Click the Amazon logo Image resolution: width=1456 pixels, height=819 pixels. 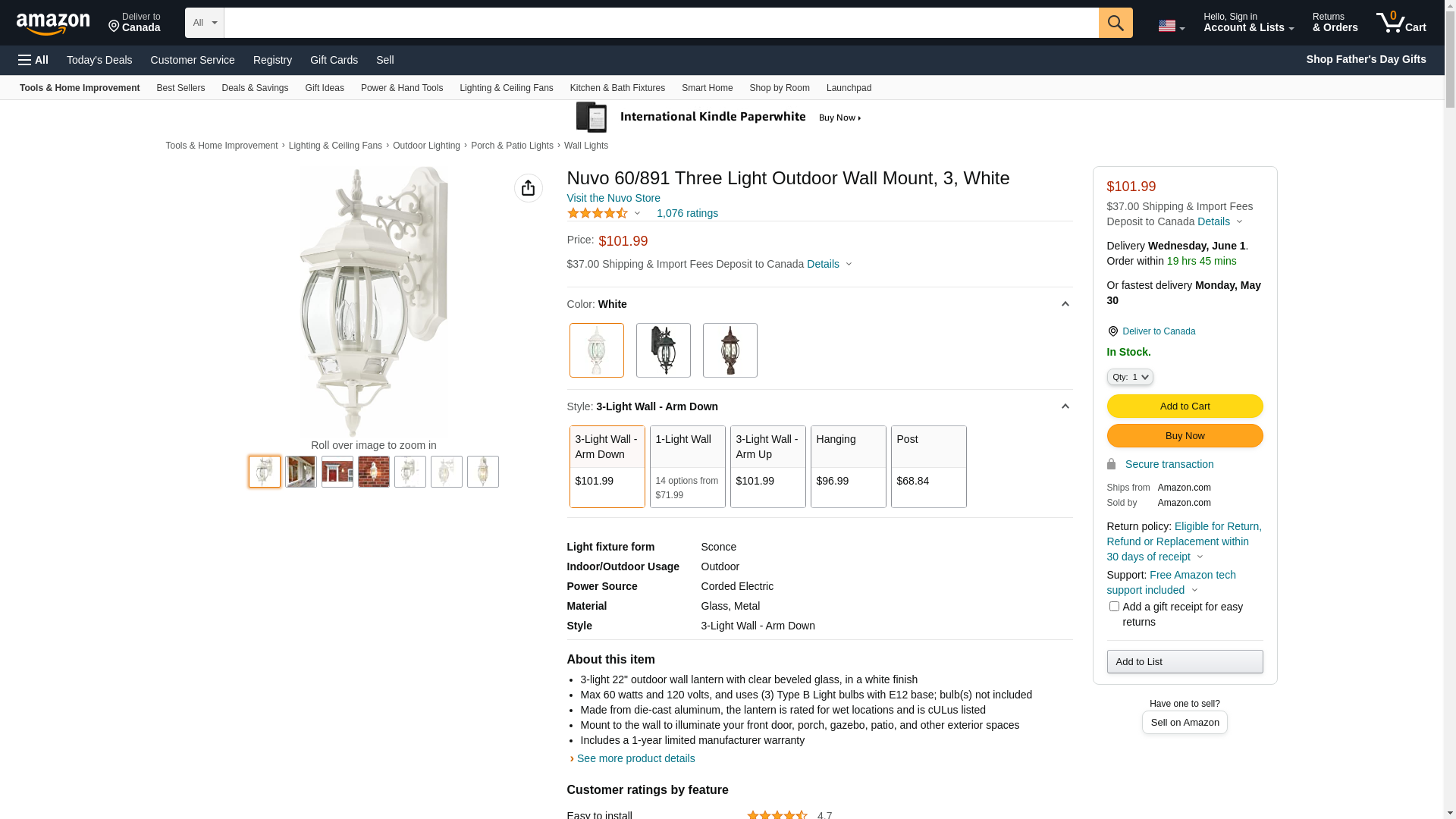[53, 24]
